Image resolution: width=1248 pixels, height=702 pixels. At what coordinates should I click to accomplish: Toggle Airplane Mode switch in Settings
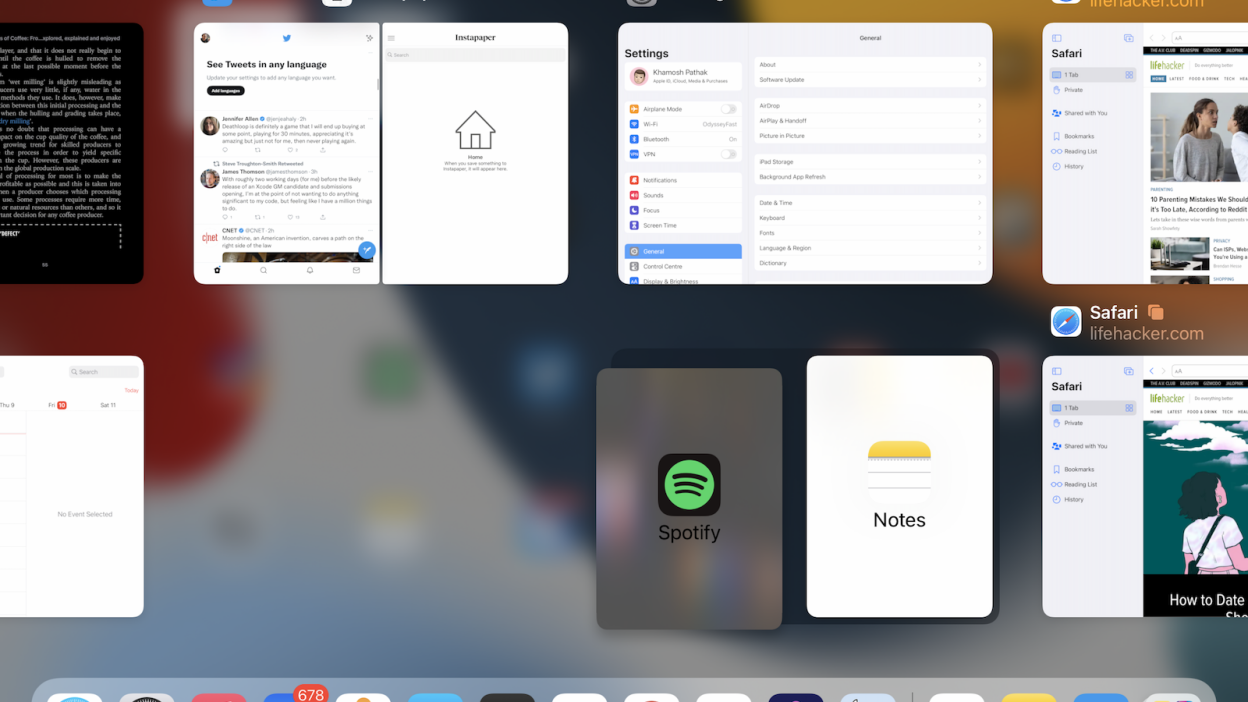click(729, 109)
